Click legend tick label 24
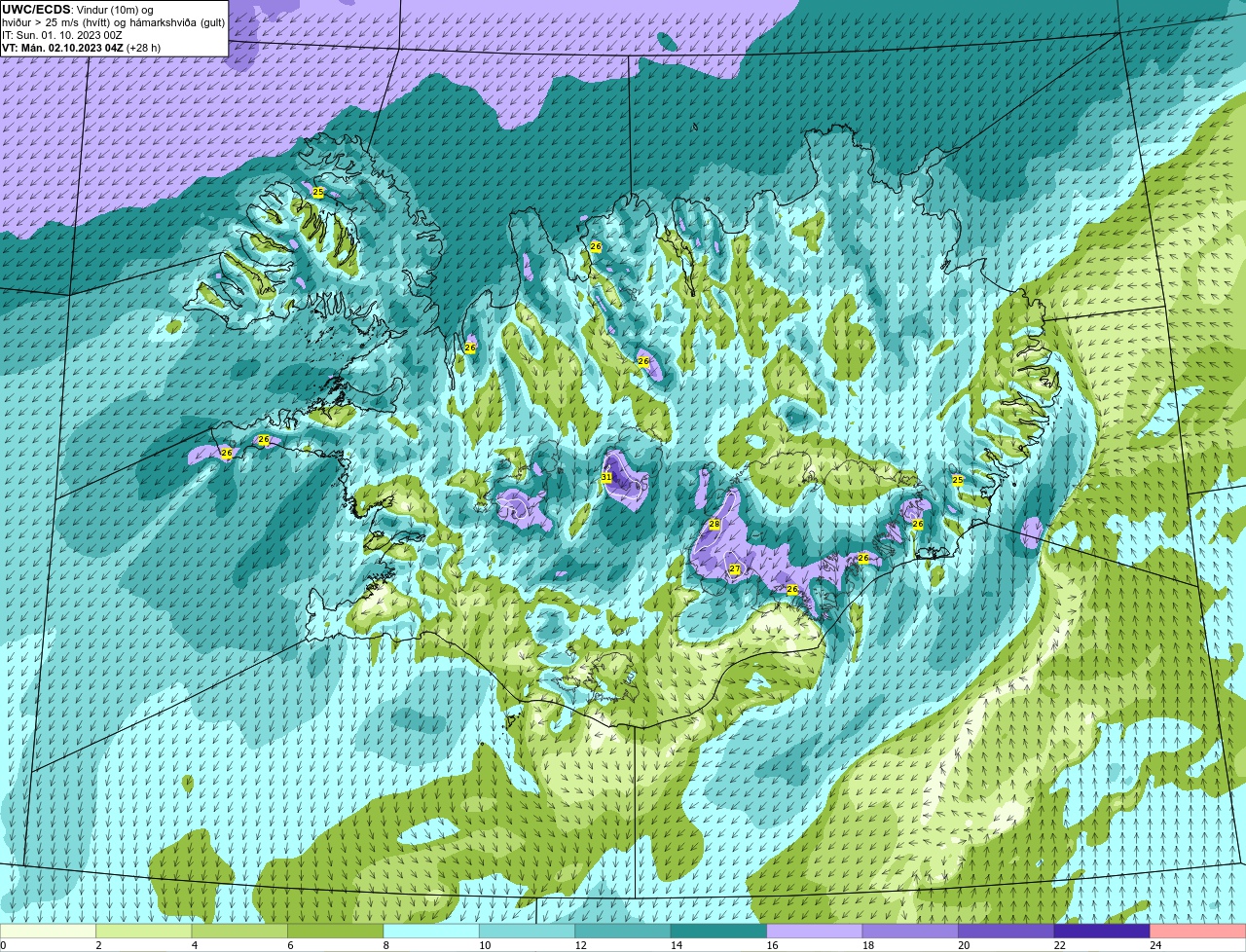The image size is (1246, 952). (1155, 945)
